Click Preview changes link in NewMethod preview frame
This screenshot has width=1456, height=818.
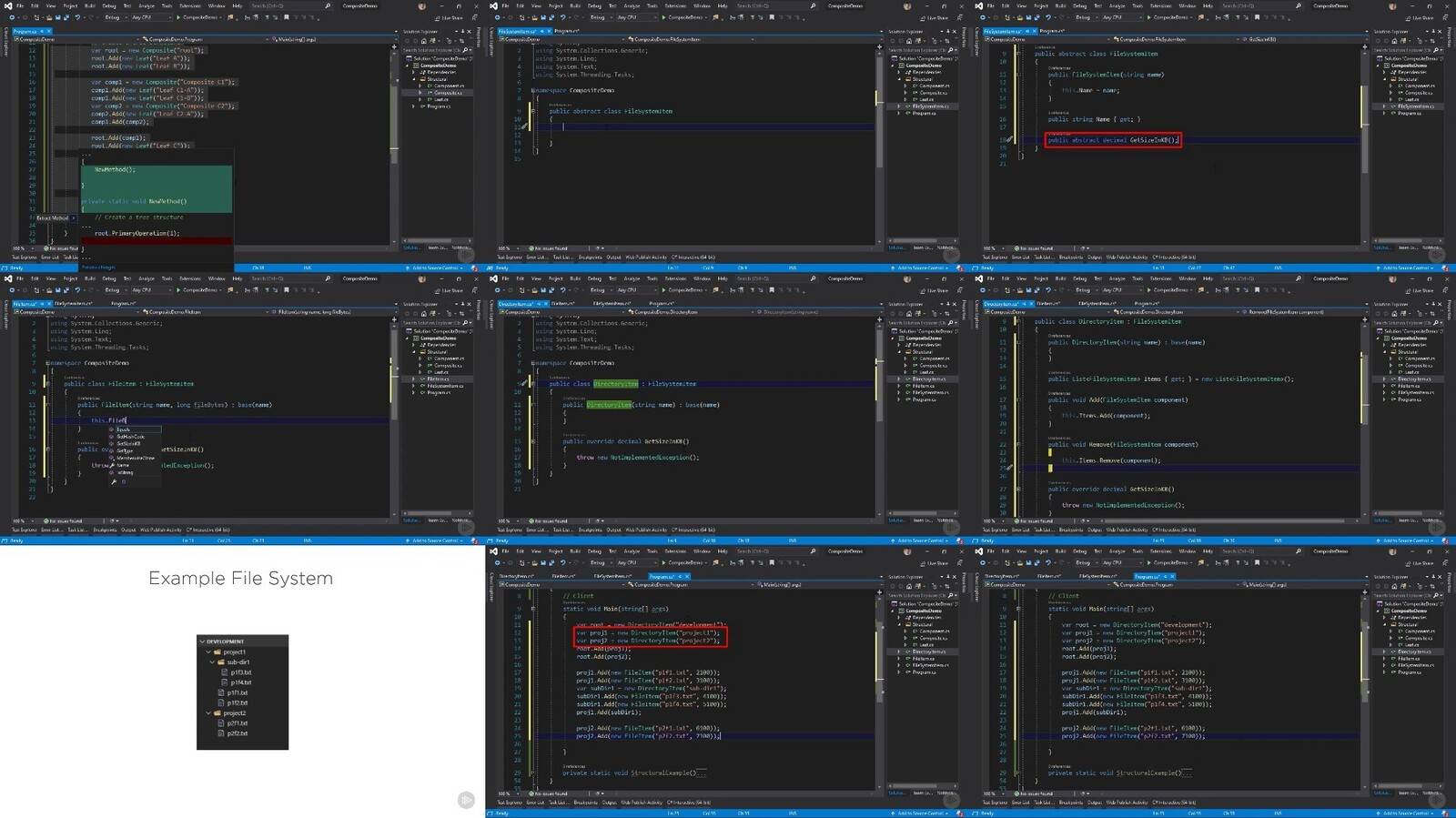click(x=98, y=268)
